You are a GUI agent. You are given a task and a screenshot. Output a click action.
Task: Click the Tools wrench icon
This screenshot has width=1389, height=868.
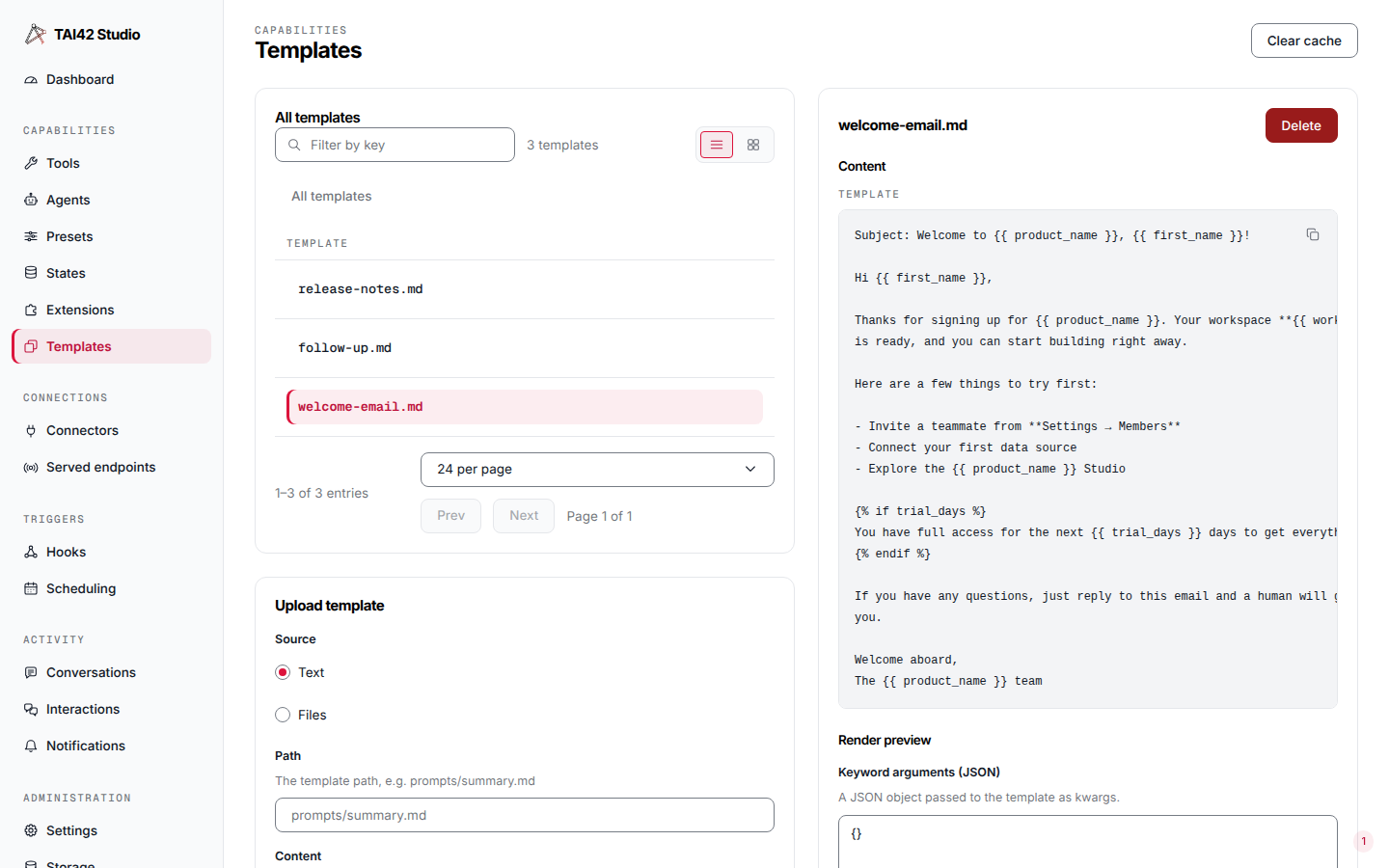(31, 164)
